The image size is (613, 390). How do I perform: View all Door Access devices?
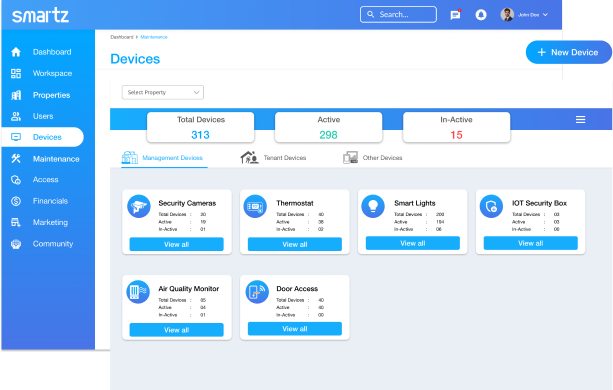click(295, 329)
